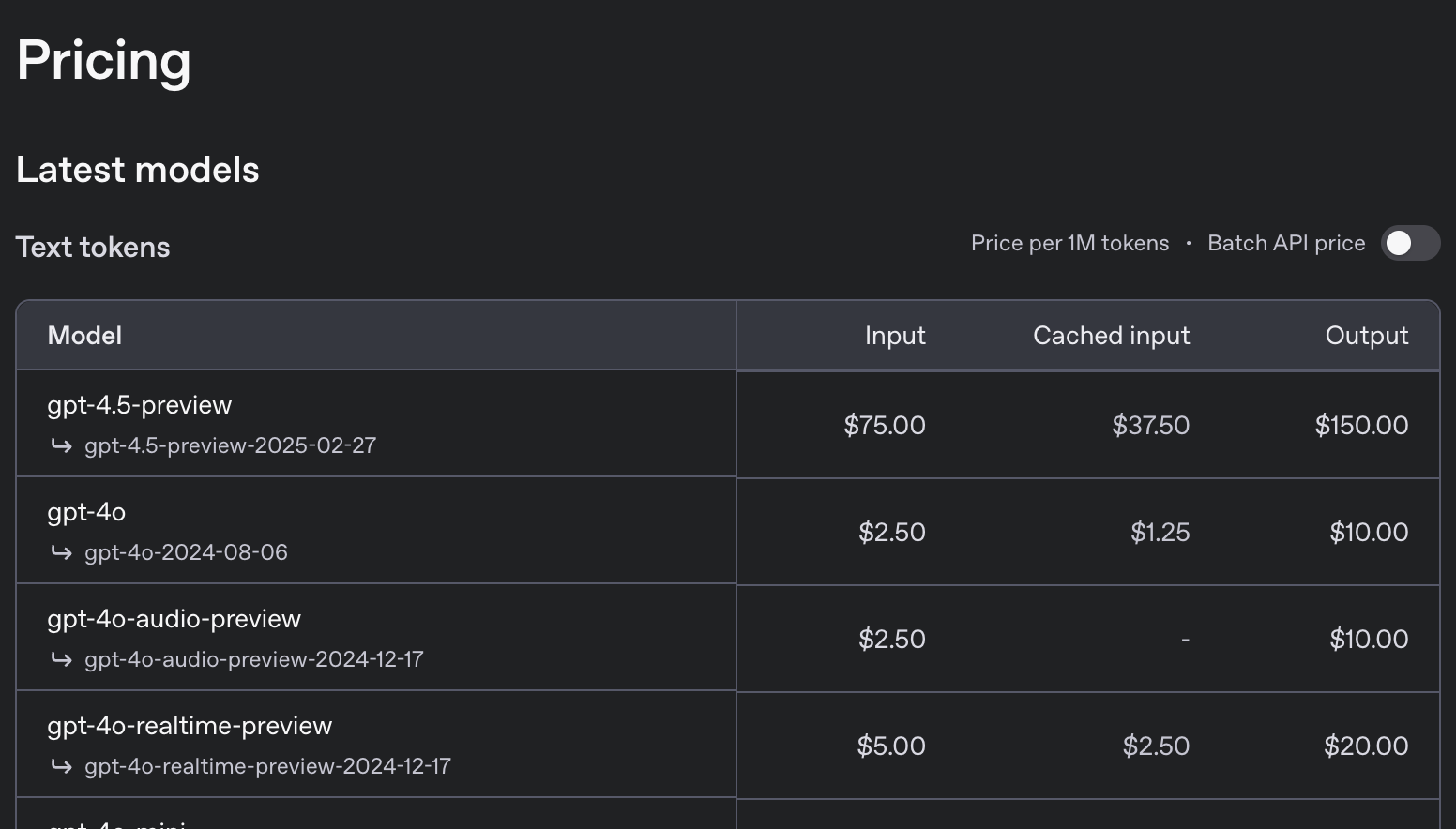Image resolution: width=1456 pixels, height=829 pixels.
Task: Select the gpt-4o-audio-preview model name
Action: click(174, 619)
